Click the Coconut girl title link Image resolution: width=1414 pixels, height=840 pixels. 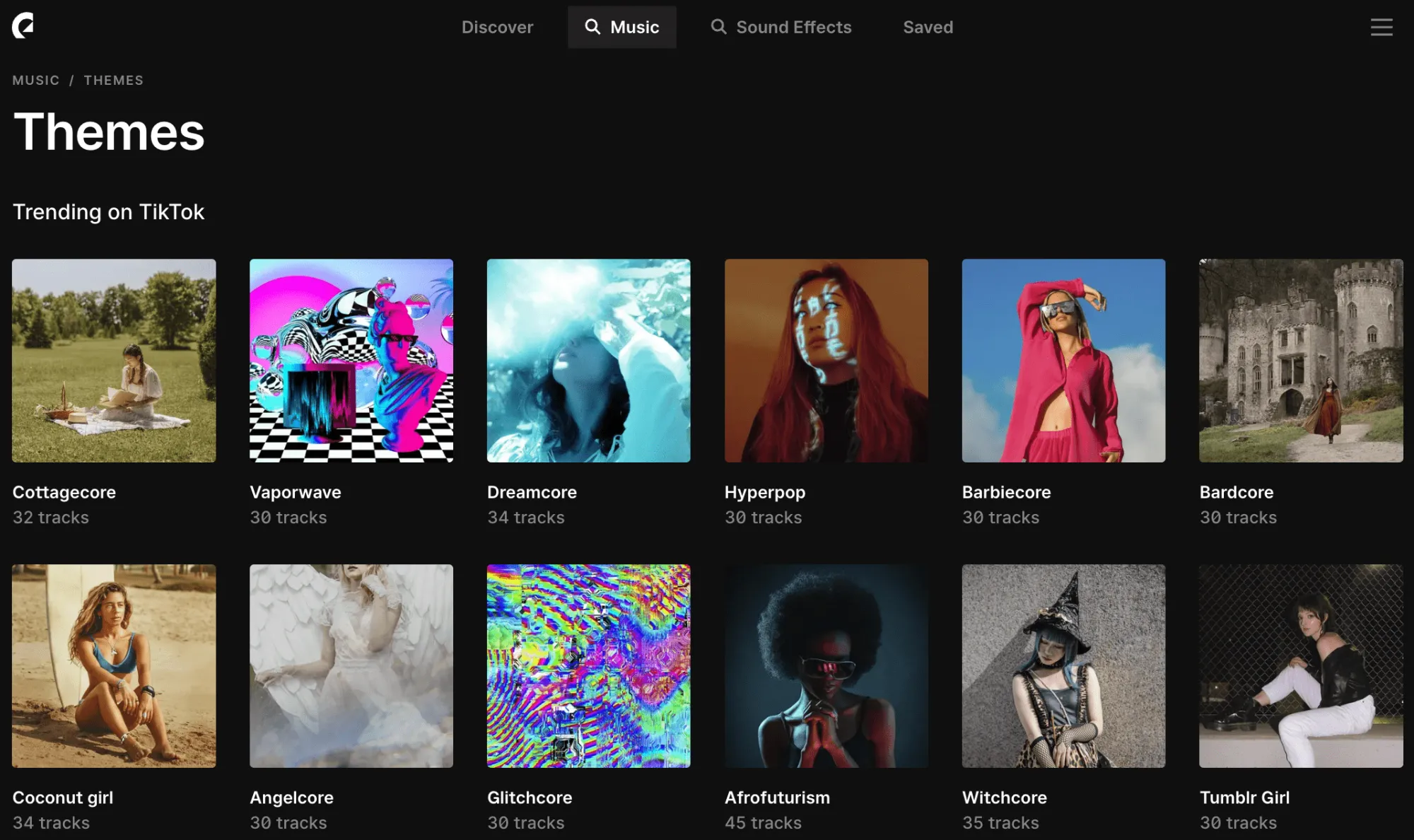click(63, 797)
